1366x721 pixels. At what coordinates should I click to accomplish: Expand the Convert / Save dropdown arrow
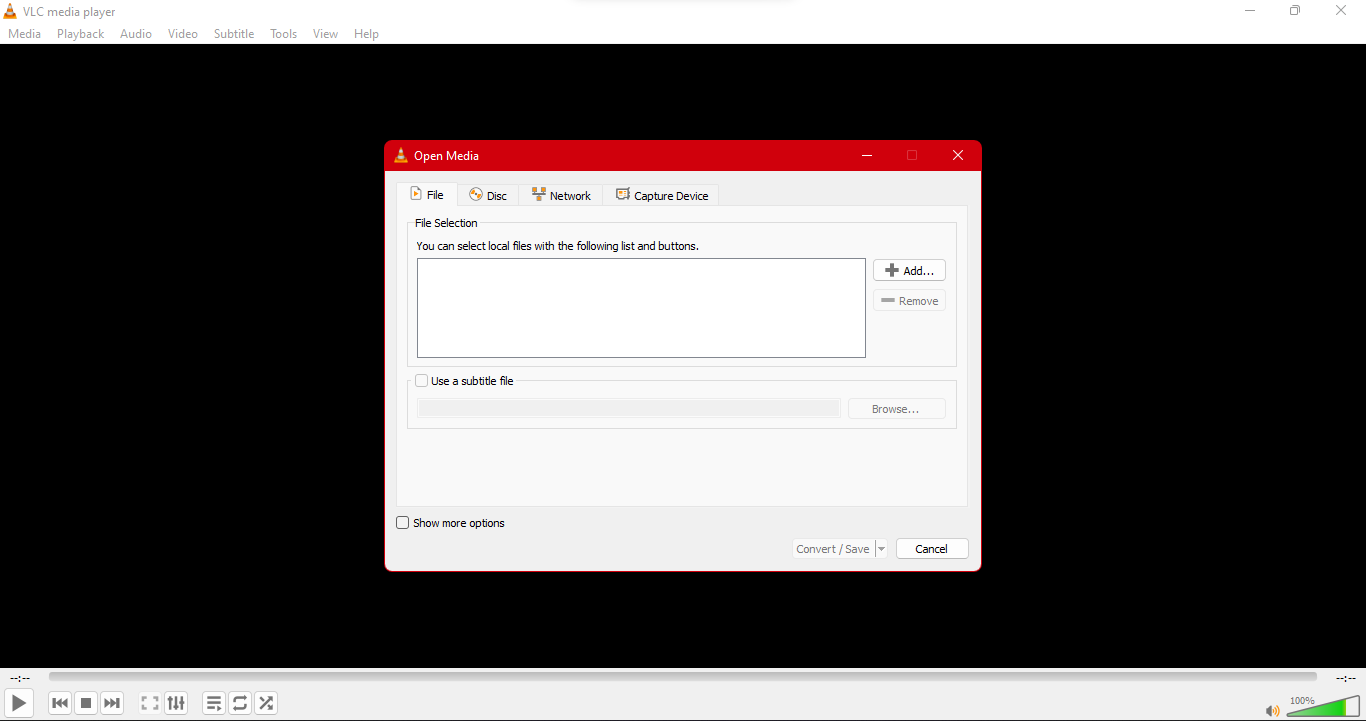pos(881,549)
